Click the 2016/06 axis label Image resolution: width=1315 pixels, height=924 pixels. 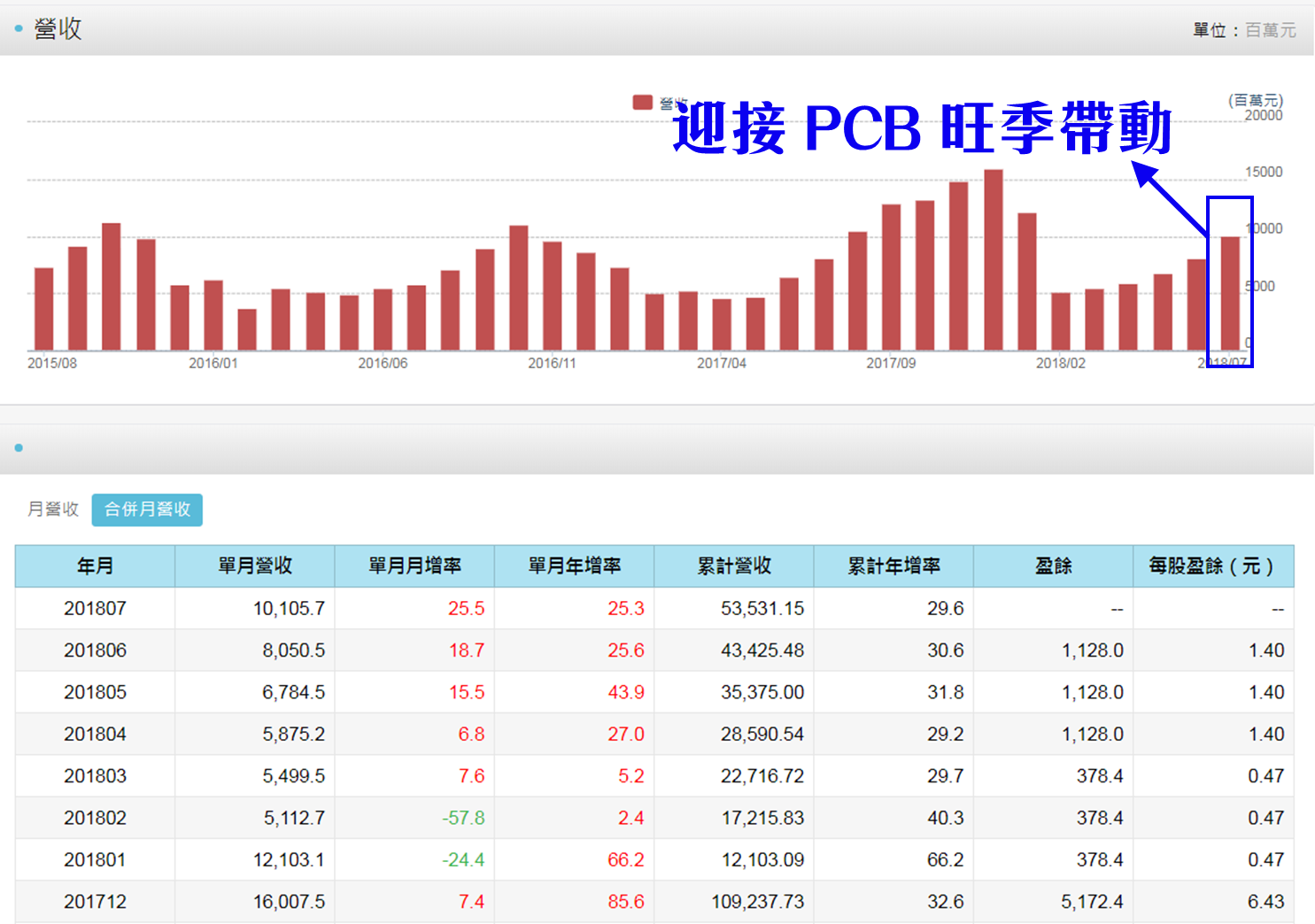[x=384, y=363]
